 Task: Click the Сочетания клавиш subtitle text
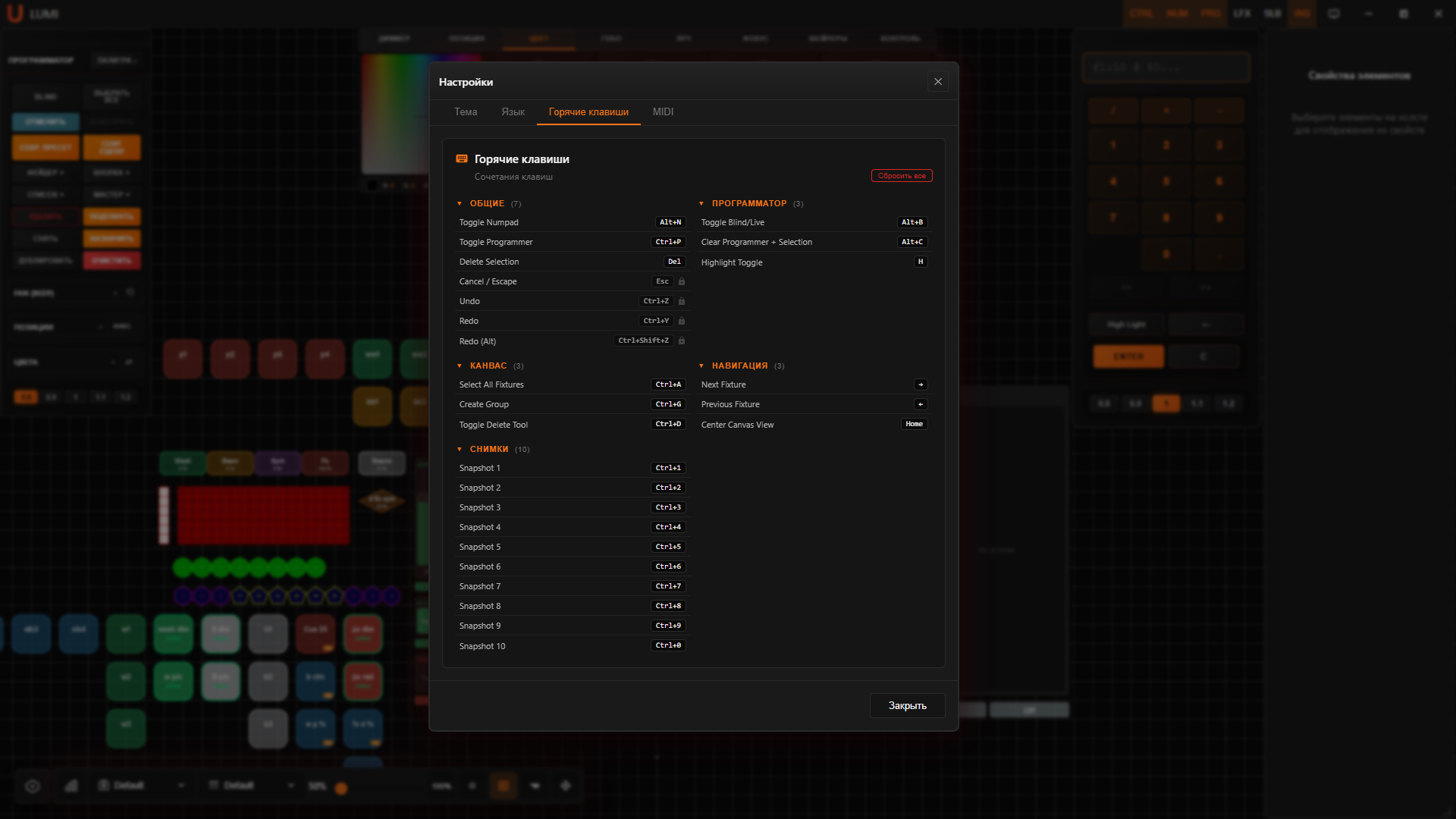513,177
